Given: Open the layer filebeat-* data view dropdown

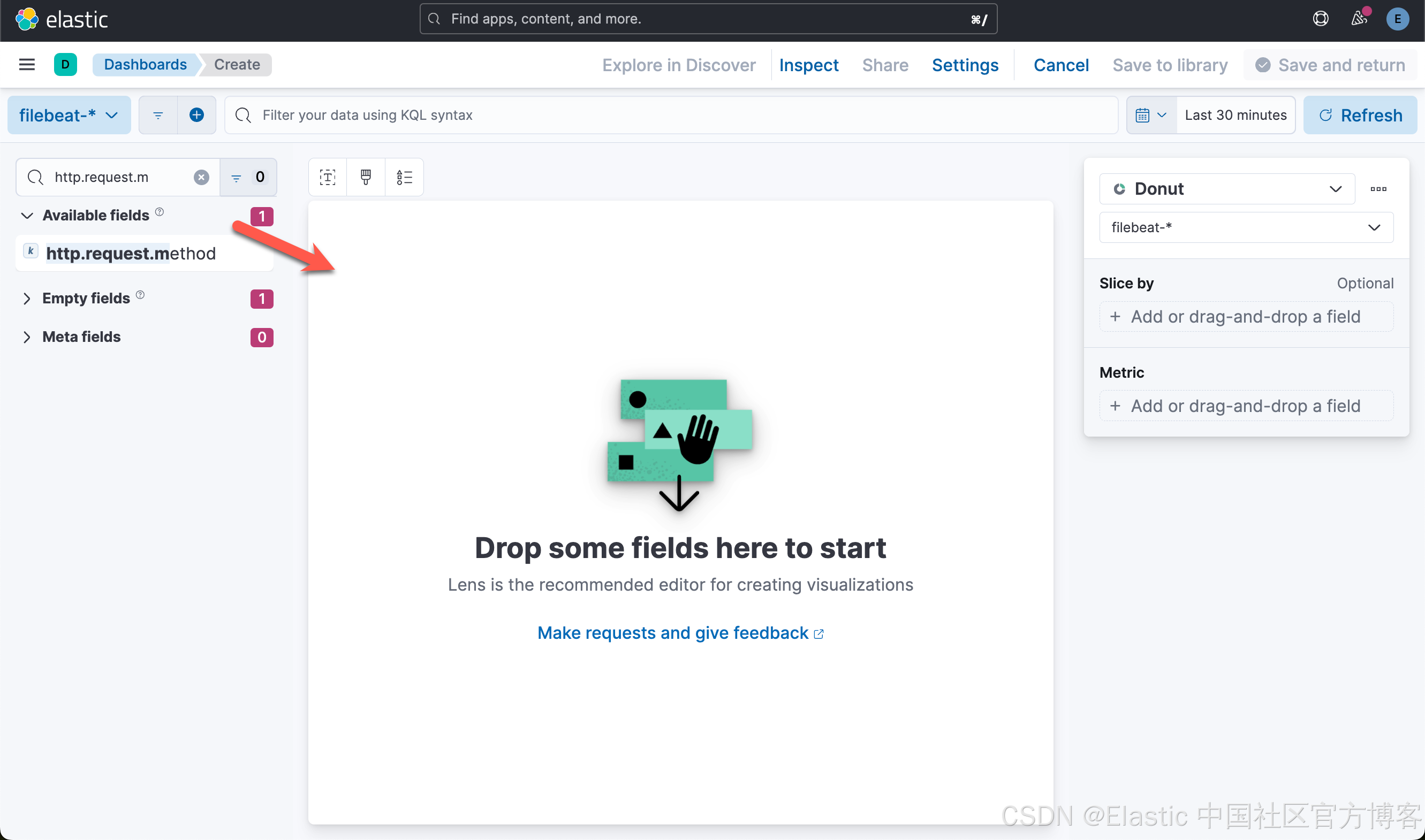Looking at the screenshot, I should pyautogui.click(x=1246, y=227).
